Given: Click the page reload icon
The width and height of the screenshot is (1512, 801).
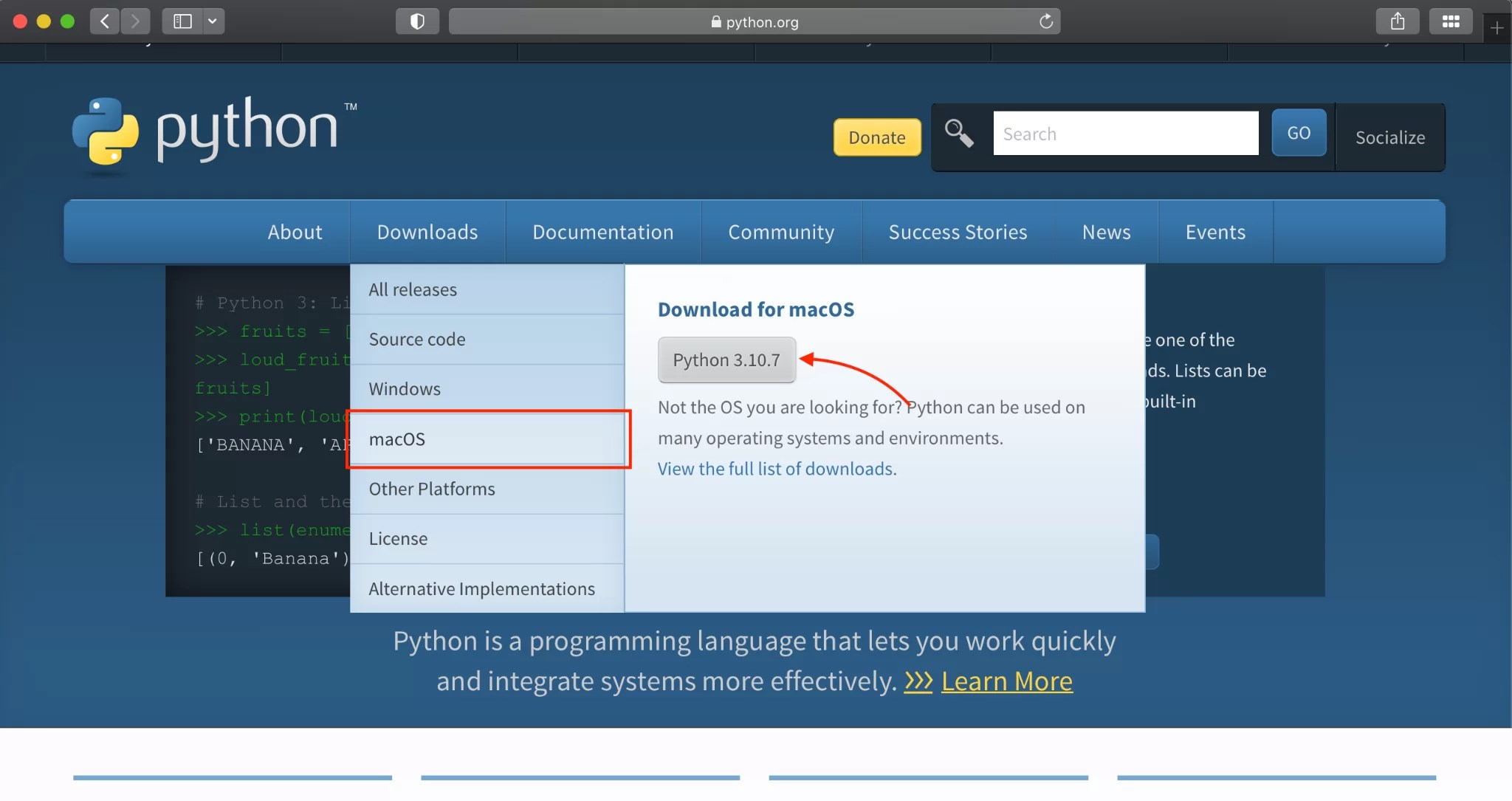Looking at the screenshot, I should pyautogui.click(x=1045, y=21).
